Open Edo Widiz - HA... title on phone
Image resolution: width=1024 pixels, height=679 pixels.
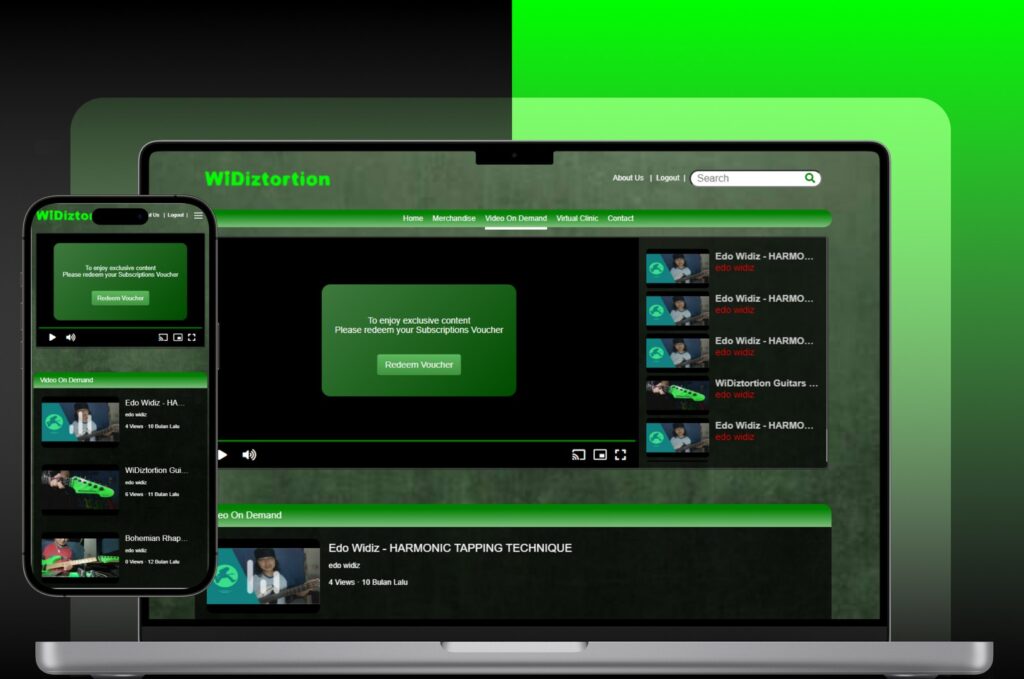(154, 403)
